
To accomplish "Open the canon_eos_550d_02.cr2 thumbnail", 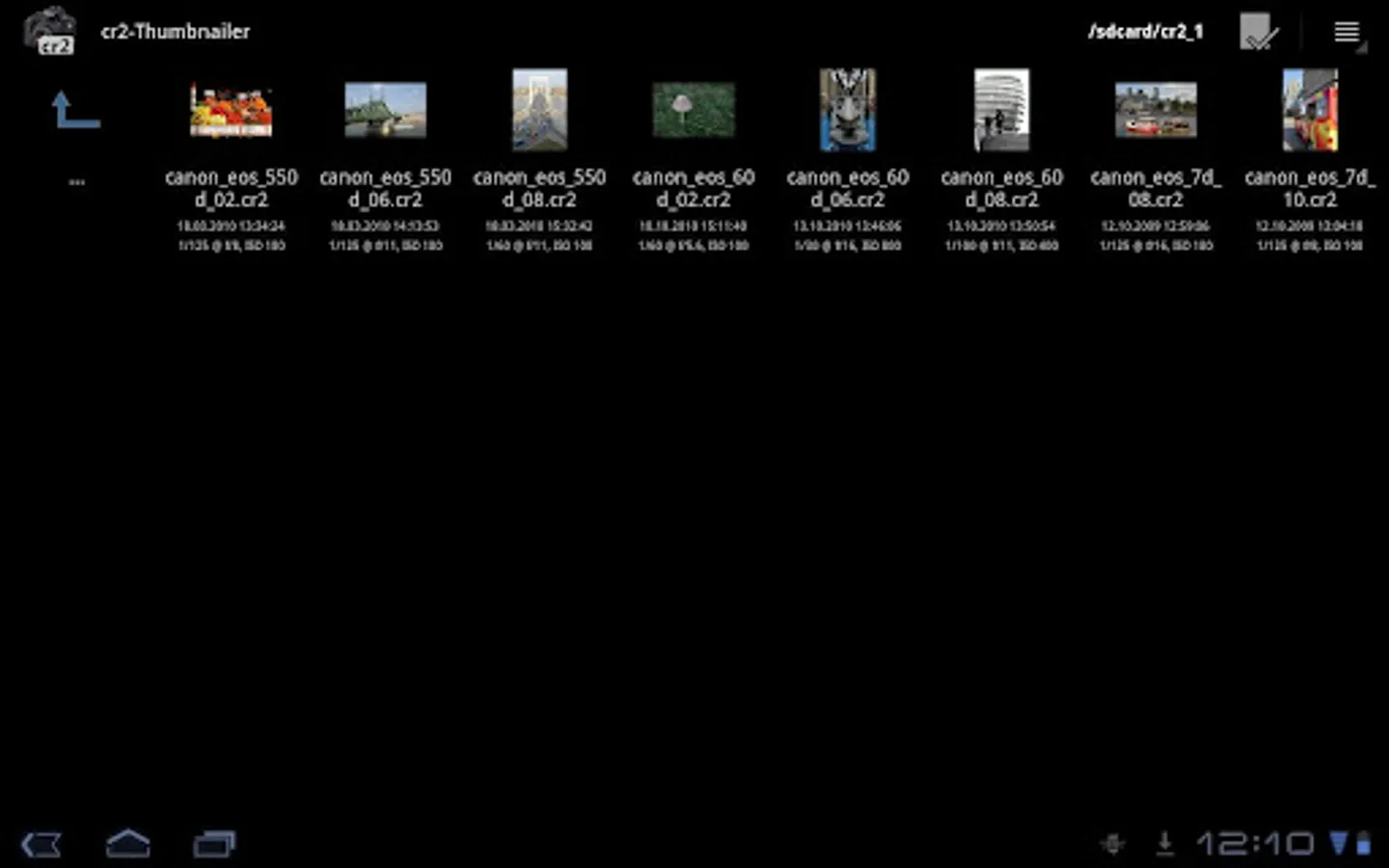I will pos(231,110).
